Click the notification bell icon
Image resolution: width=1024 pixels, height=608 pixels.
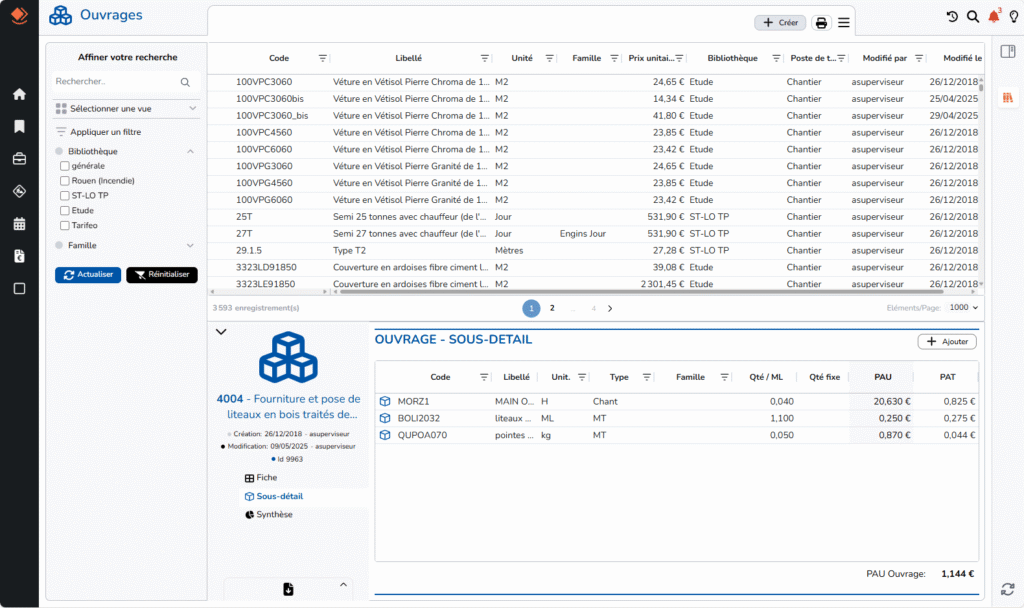tap(993, 17)
